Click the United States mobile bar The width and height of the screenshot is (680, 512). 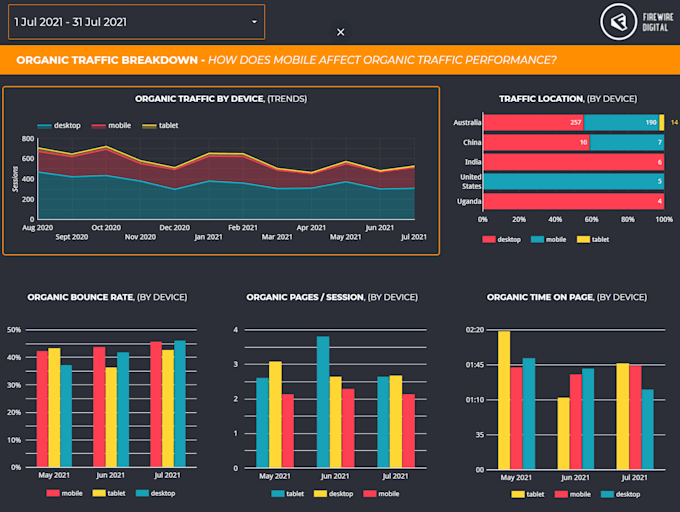click(574, 182)
